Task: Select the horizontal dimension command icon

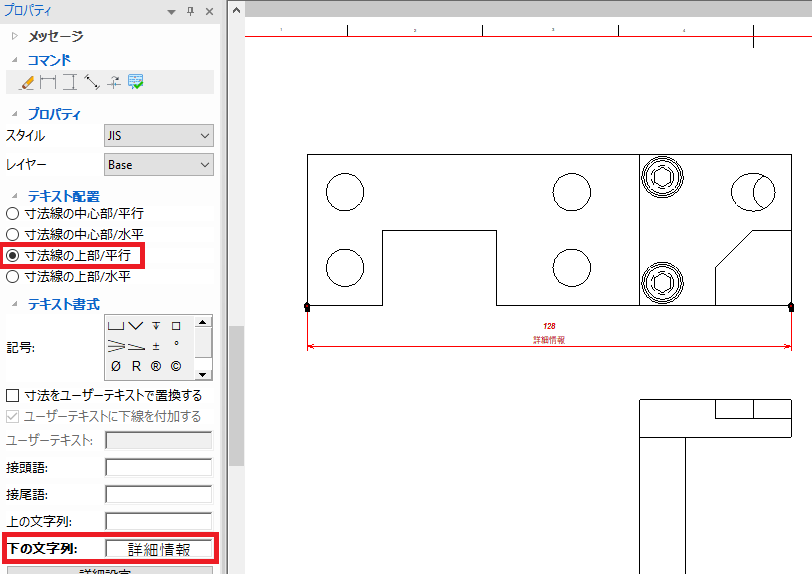Action: pyautogui.click(x=48, y=82)
